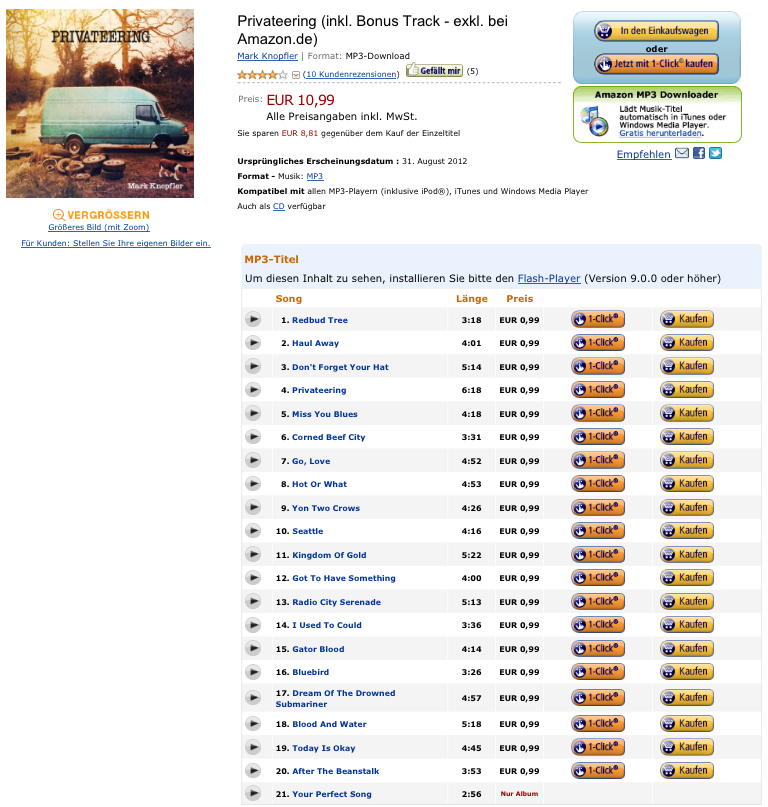The height and width of the screenshot is (807, 768).
Task: Share album on Facebook icon
Action: click(x=699, y=153)
